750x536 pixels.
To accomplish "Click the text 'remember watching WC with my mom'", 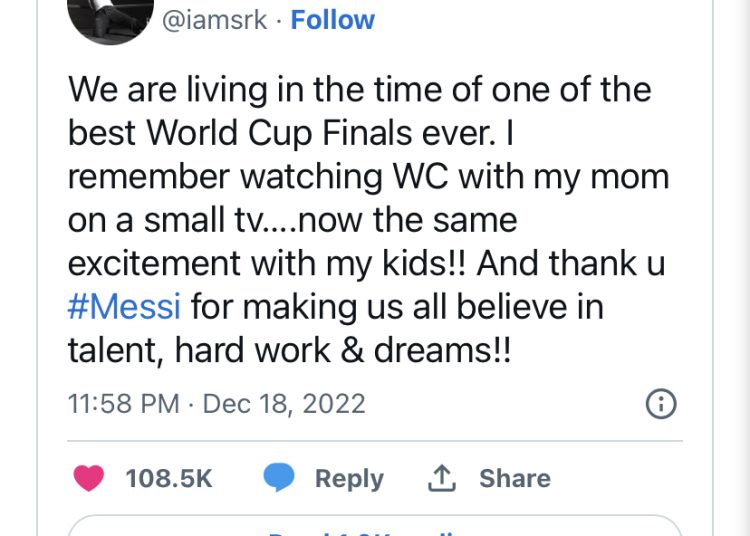I will point(368,177).
